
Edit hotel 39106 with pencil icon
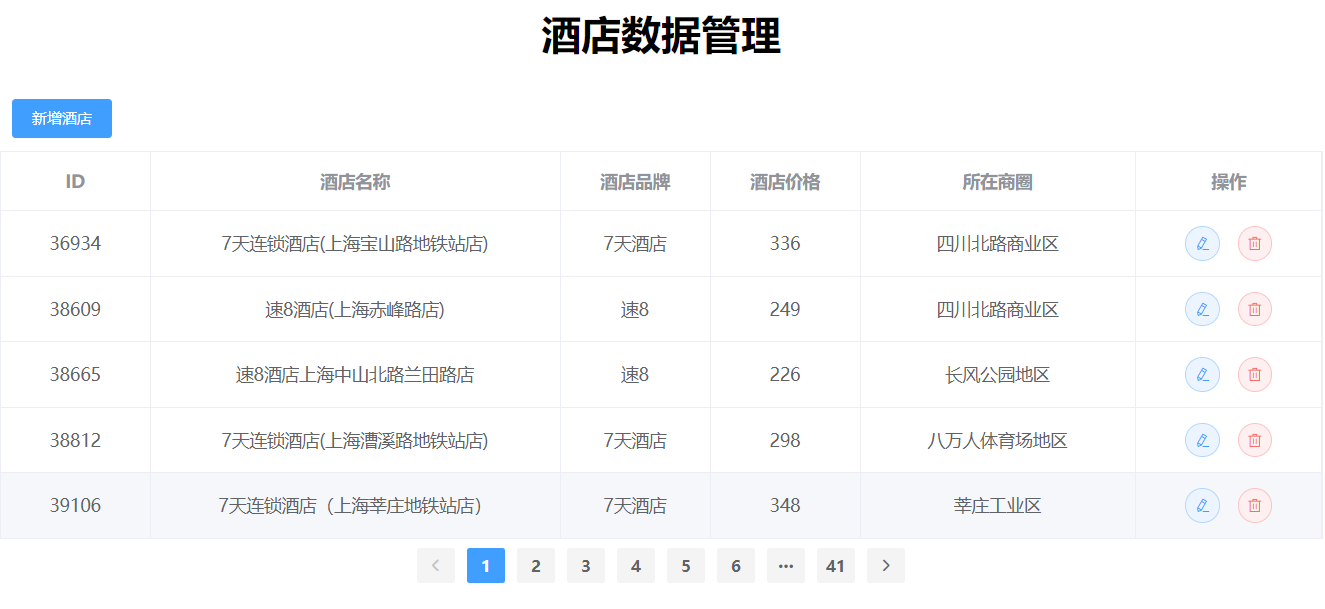point(1202,506)
